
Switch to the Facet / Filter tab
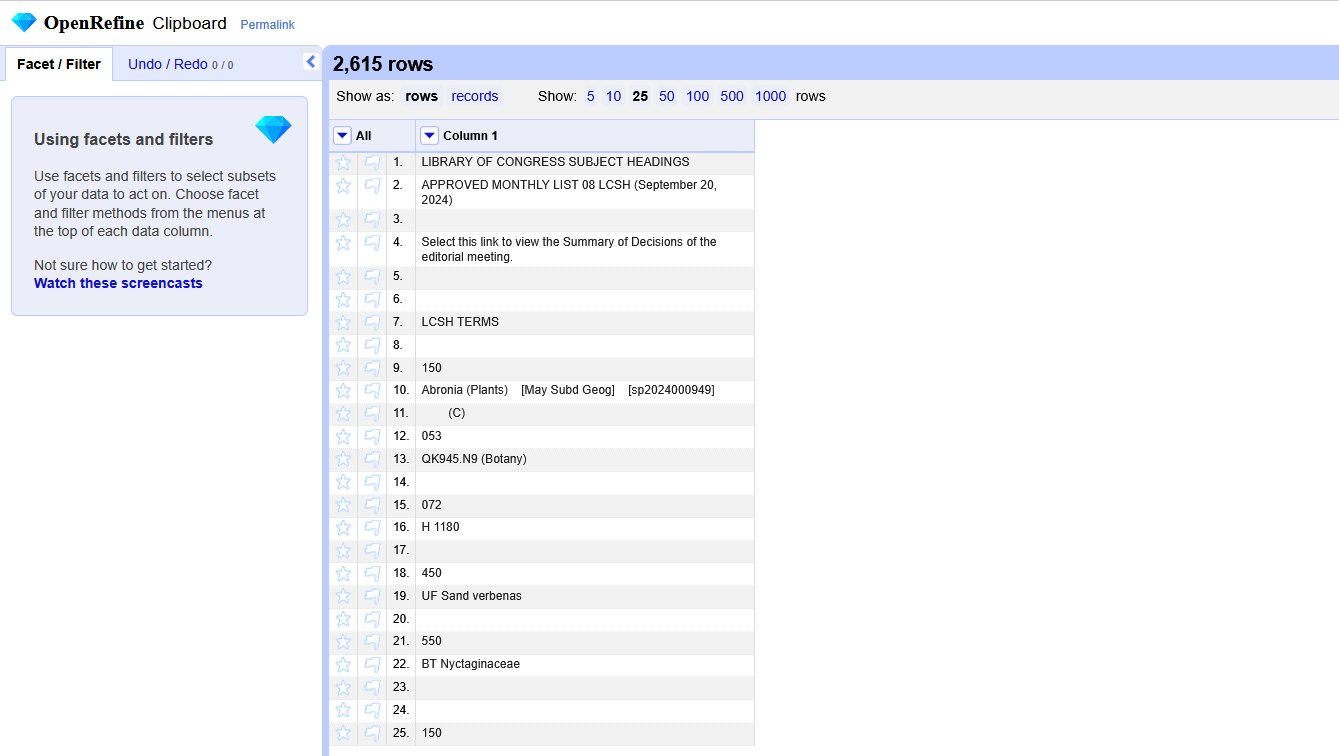[59, 64]
